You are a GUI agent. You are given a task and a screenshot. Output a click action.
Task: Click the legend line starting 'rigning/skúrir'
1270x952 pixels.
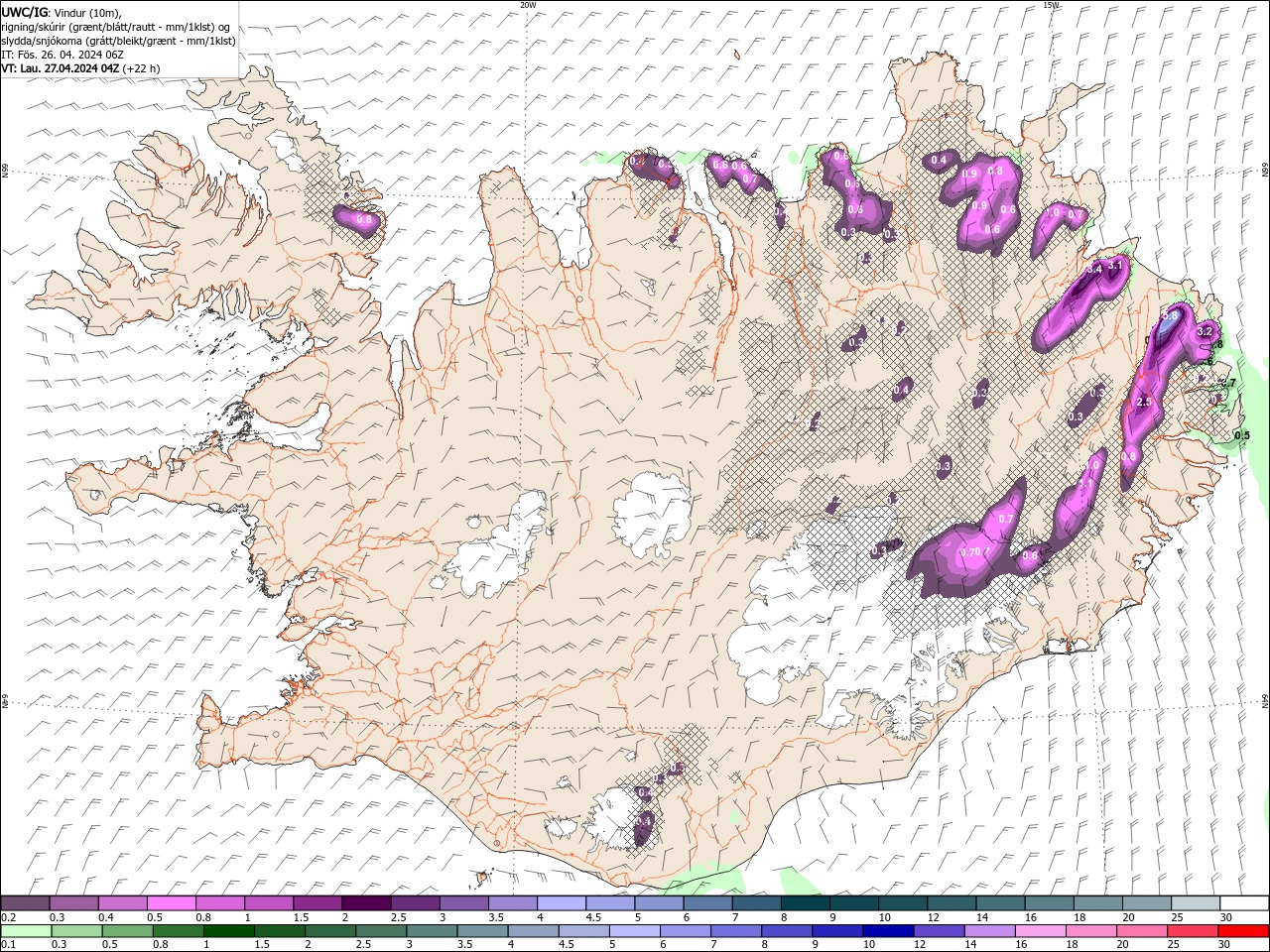point(116,27)
